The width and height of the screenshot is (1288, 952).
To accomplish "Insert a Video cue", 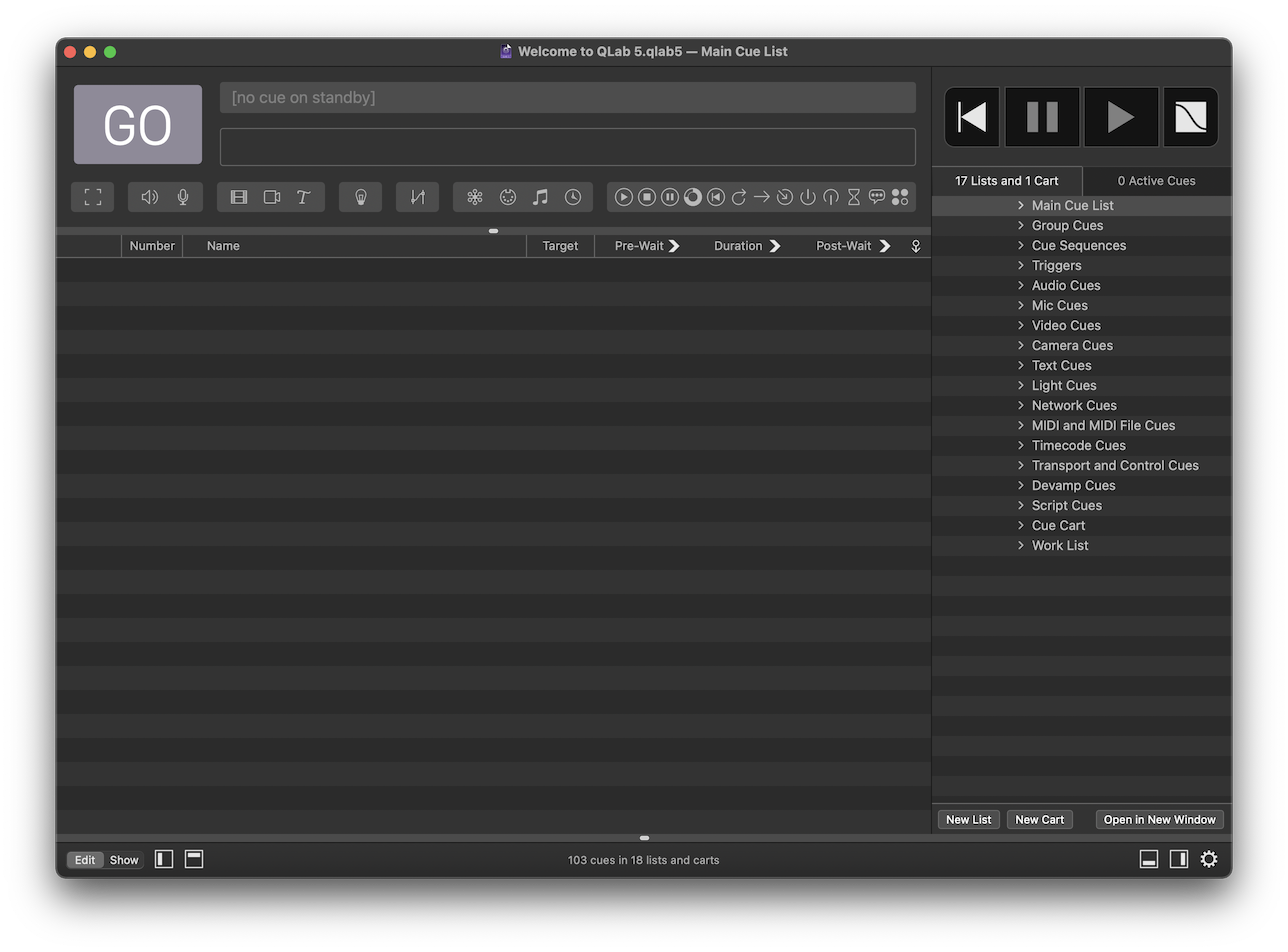I will tap(238, 197).
